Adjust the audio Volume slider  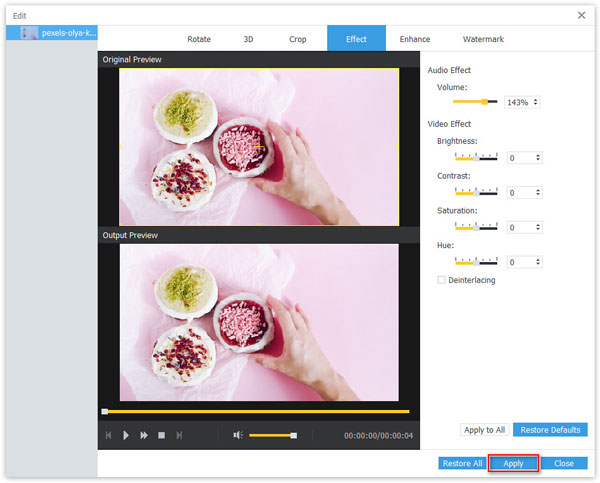click(x=475, y=102)
